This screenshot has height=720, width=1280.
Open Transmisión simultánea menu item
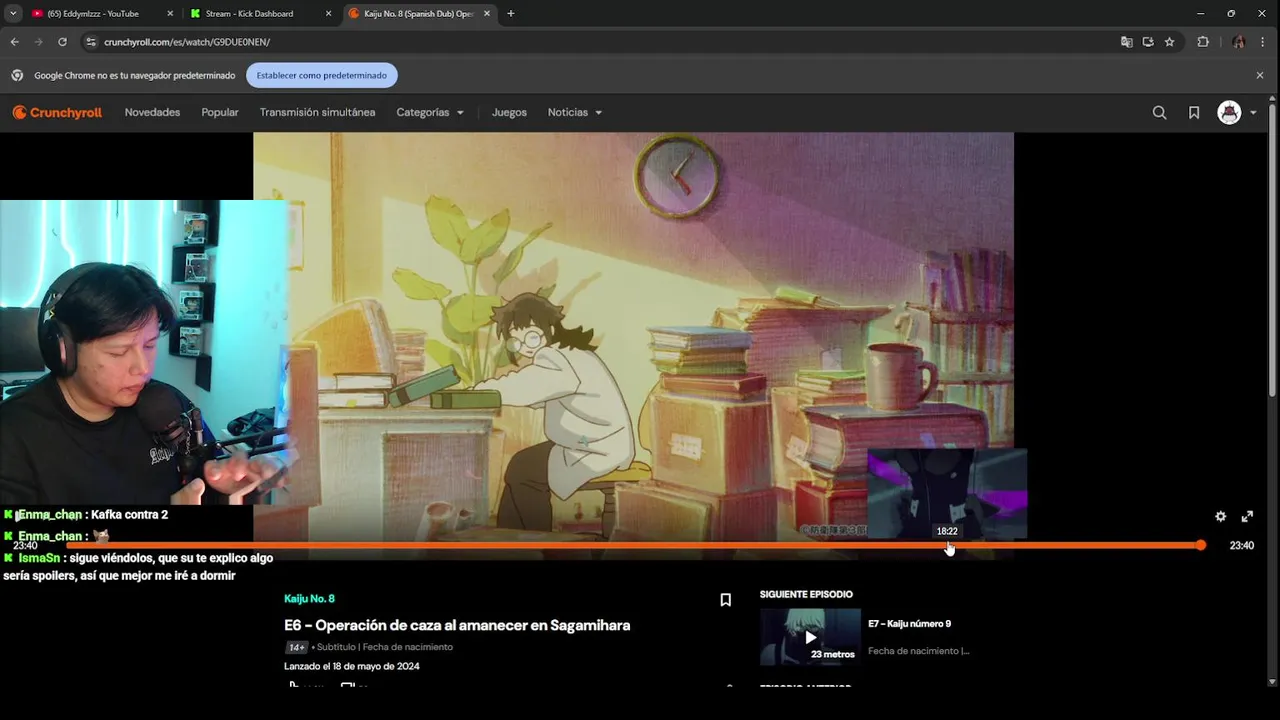point(317,113)
